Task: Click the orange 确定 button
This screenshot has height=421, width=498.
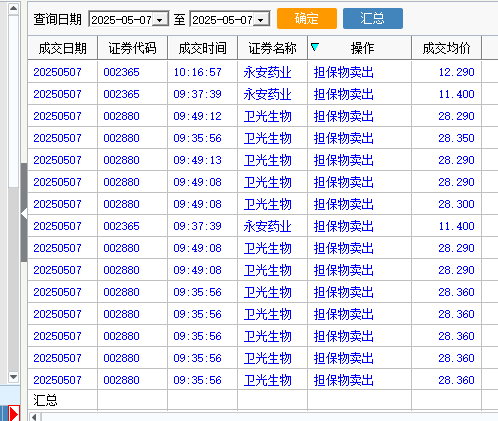Action: pos(307,18)
